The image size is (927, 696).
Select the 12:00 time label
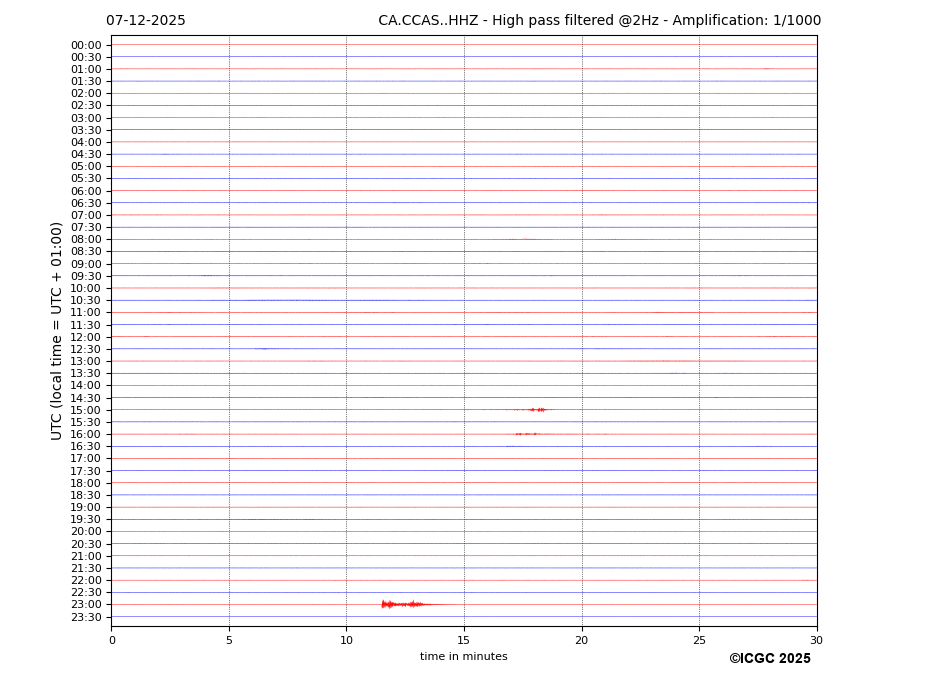86,337
